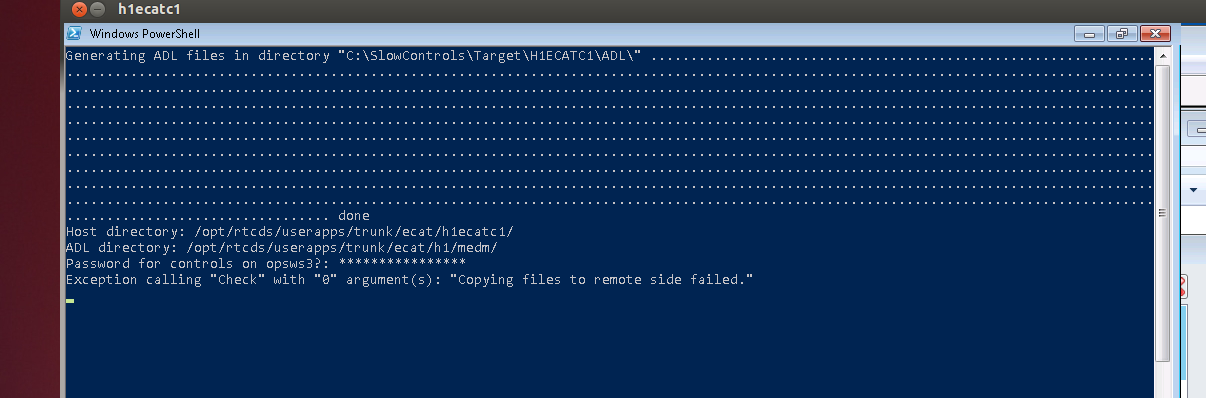Click the PowerShell scrollbar up arrow
The width and height of the screenshot is (1206, 398).
pos(1162,57)
